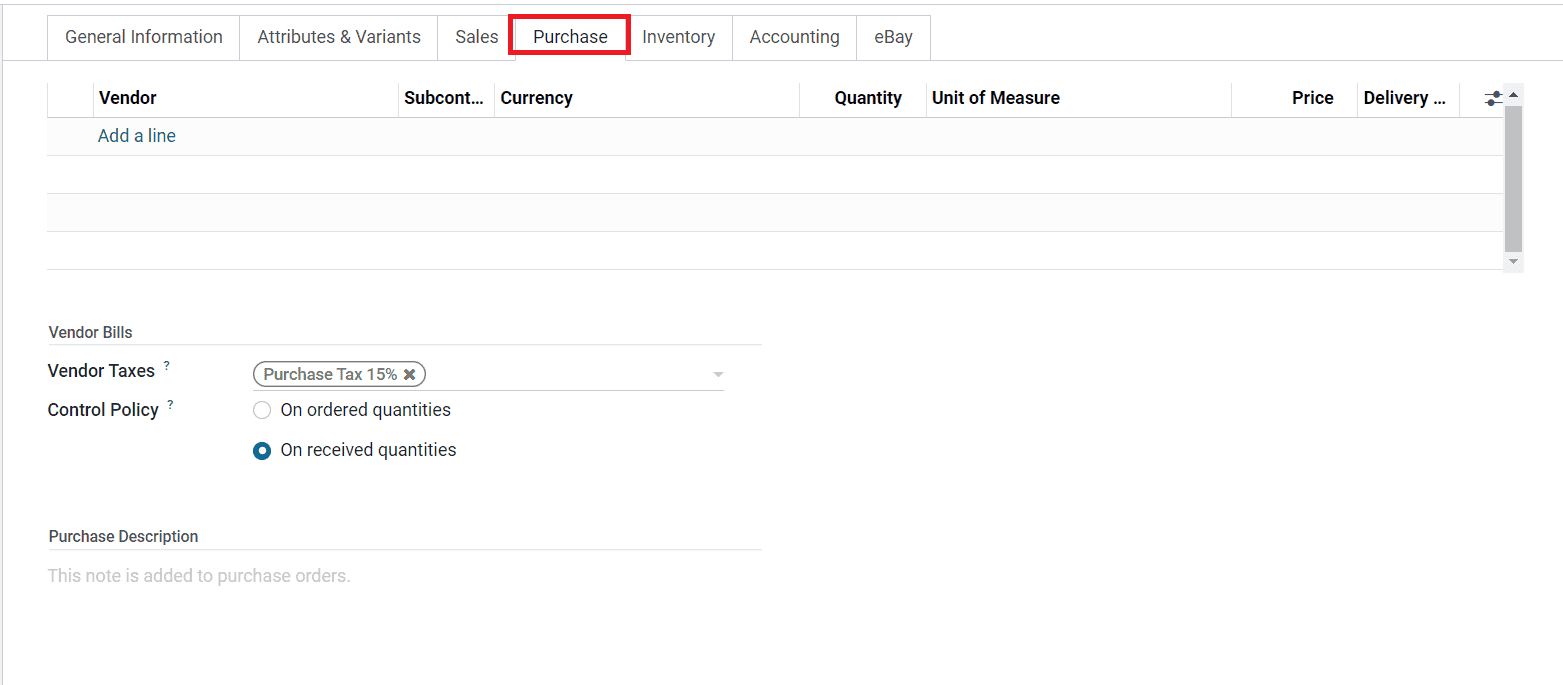Screen dimensions: 1563x685
Task: Expand the Vendor Taxes dropdown arrow
Action: tap(717, 375)
